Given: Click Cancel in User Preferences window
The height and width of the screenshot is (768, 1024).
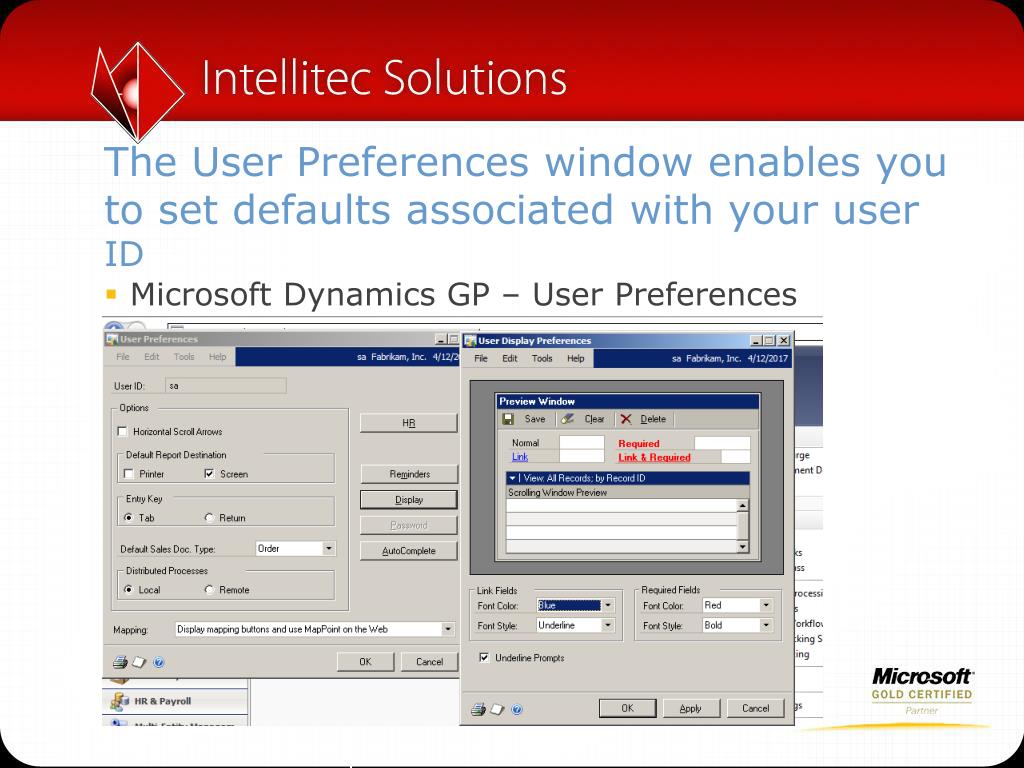Looking at the screenshot, I should click(430, 662).
